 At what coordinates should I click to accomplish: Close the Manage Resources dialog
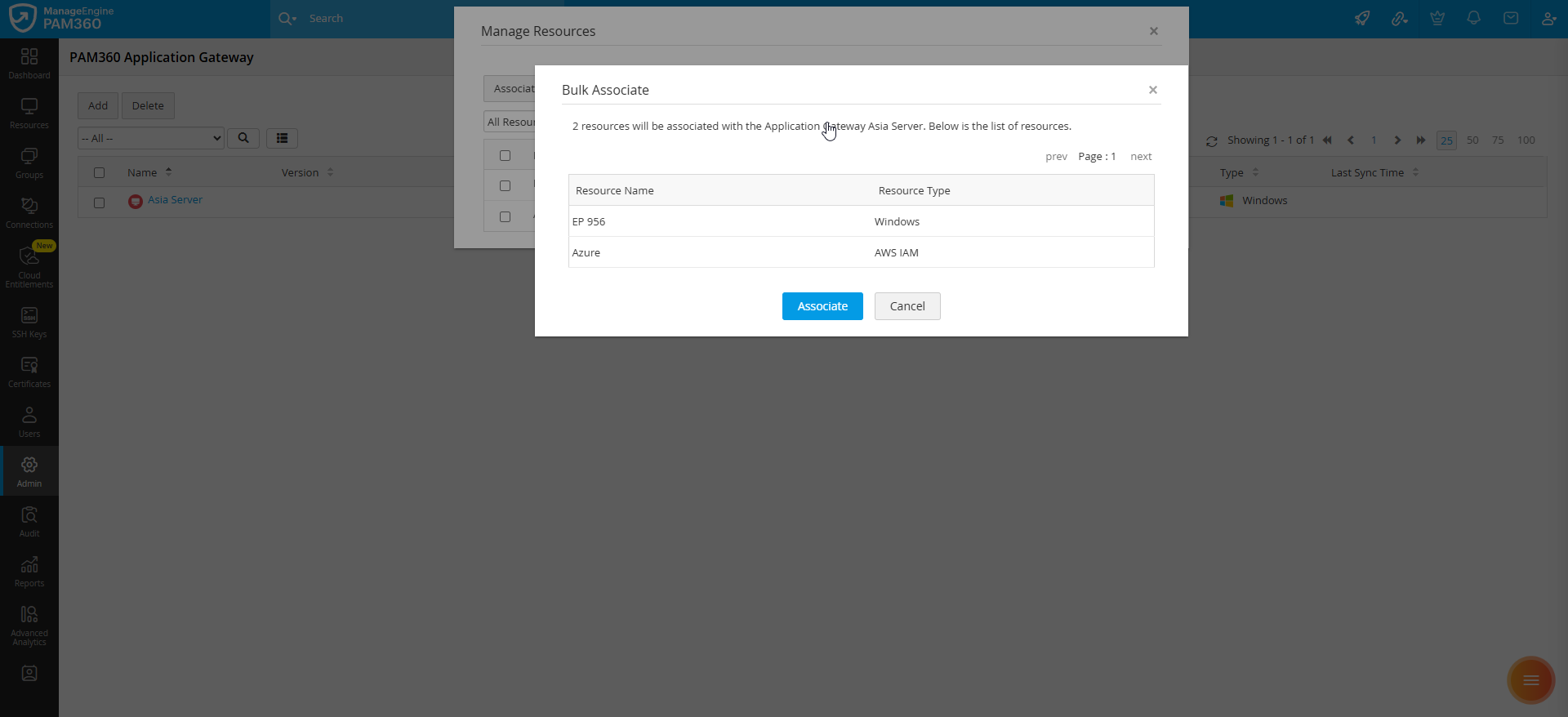coord(1154,31)
